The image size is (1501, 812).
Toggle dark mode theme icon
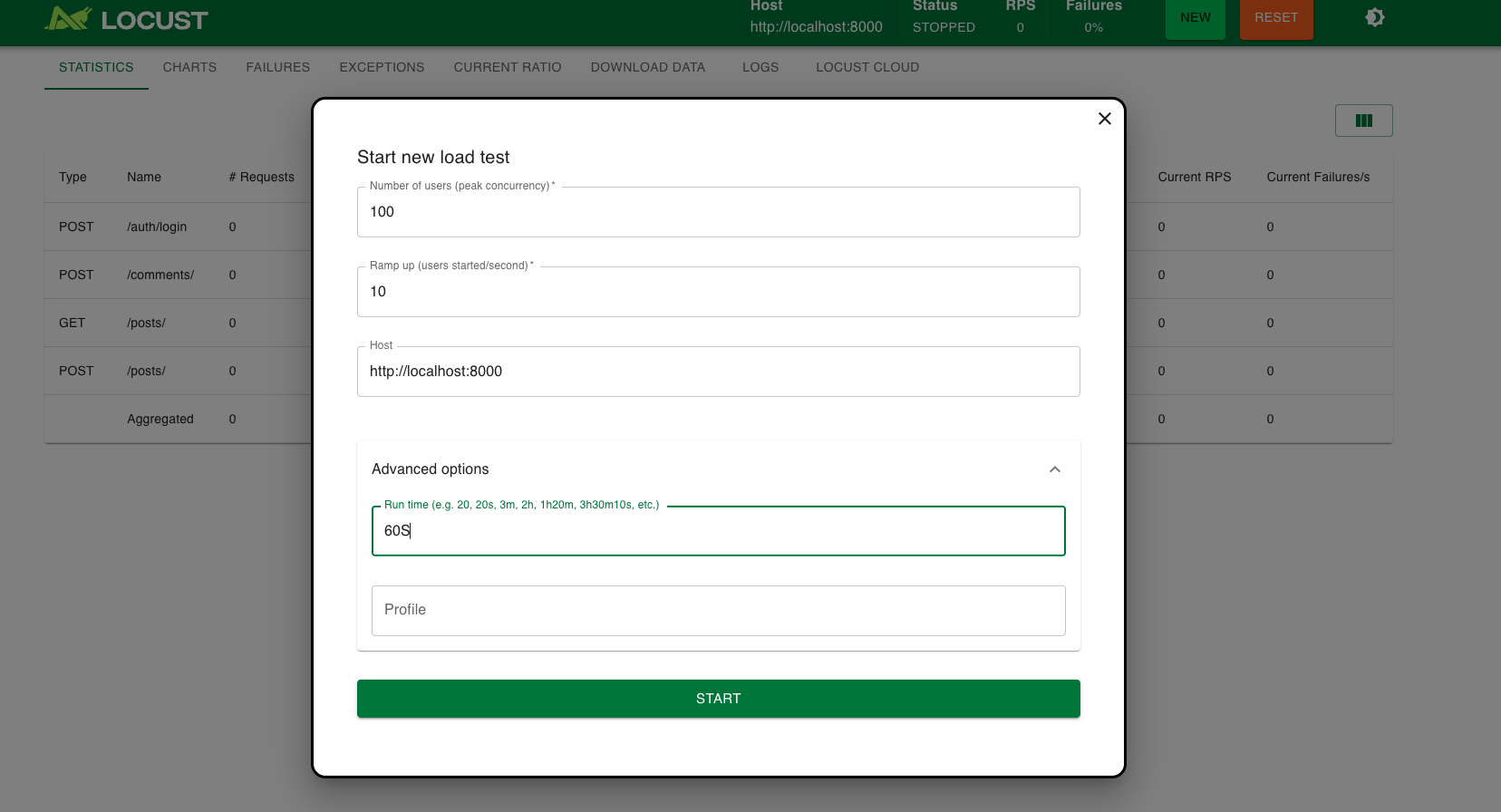(x=1374, y=17)
